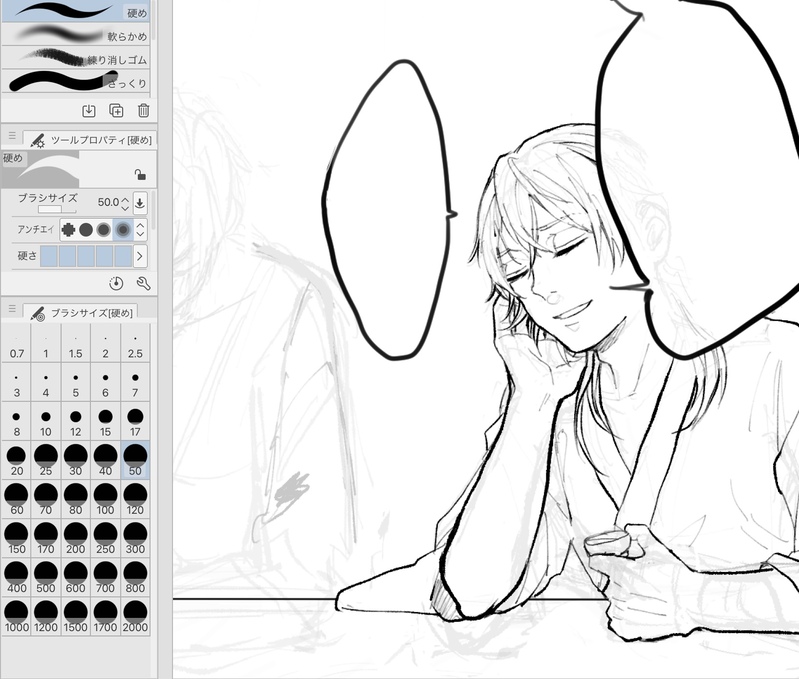Select the ざっくり rough brush

pos(76,81)
